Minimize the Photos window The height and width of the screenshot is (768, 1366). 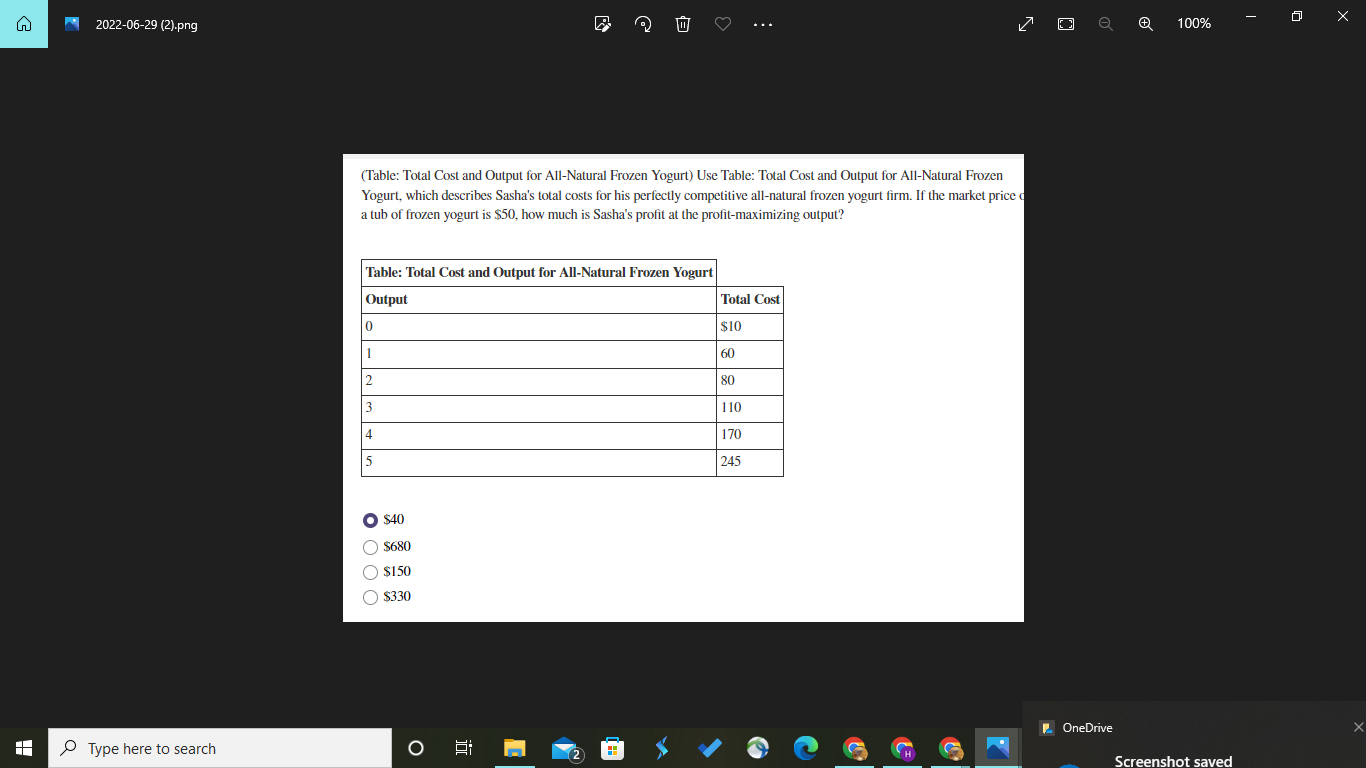click(1252, 16)
